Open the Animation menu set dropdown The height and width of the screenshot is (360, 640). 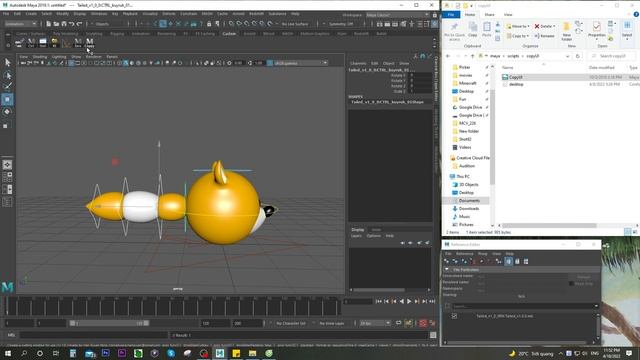(x=20, y=24)
